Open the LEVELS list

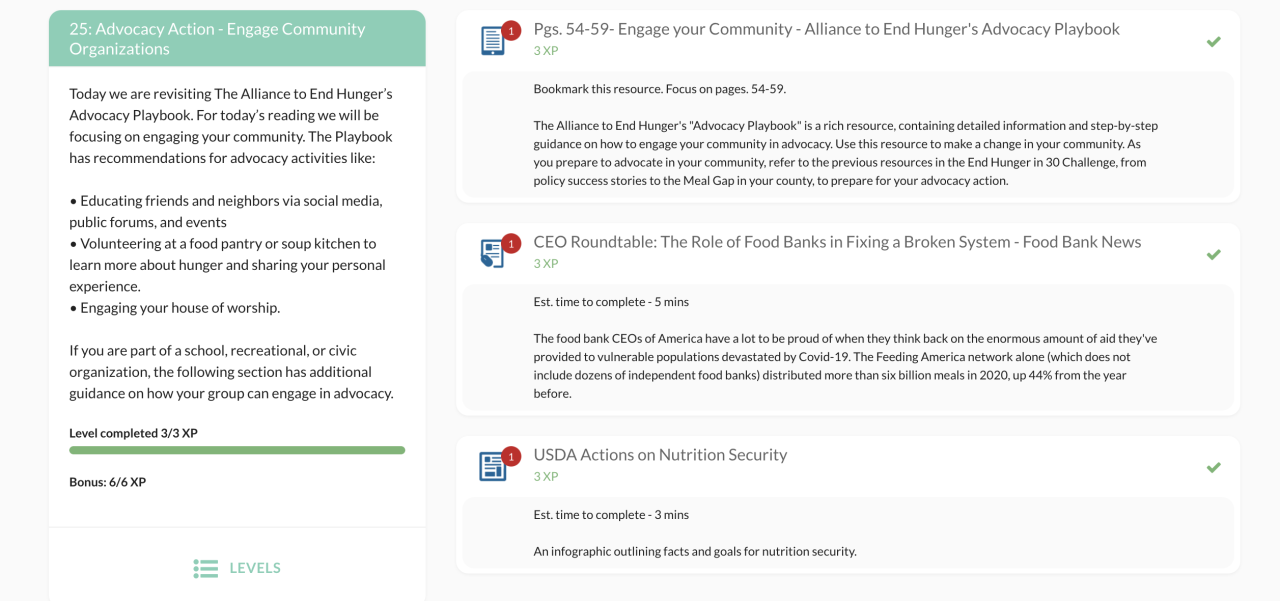(255, 568)
